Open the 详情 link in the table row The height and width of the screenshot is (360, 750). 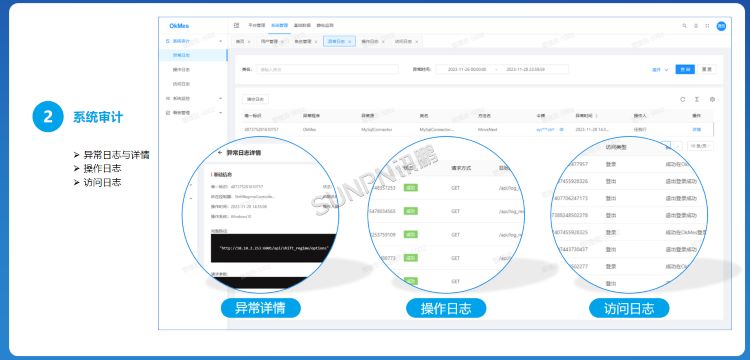point(696,130)
